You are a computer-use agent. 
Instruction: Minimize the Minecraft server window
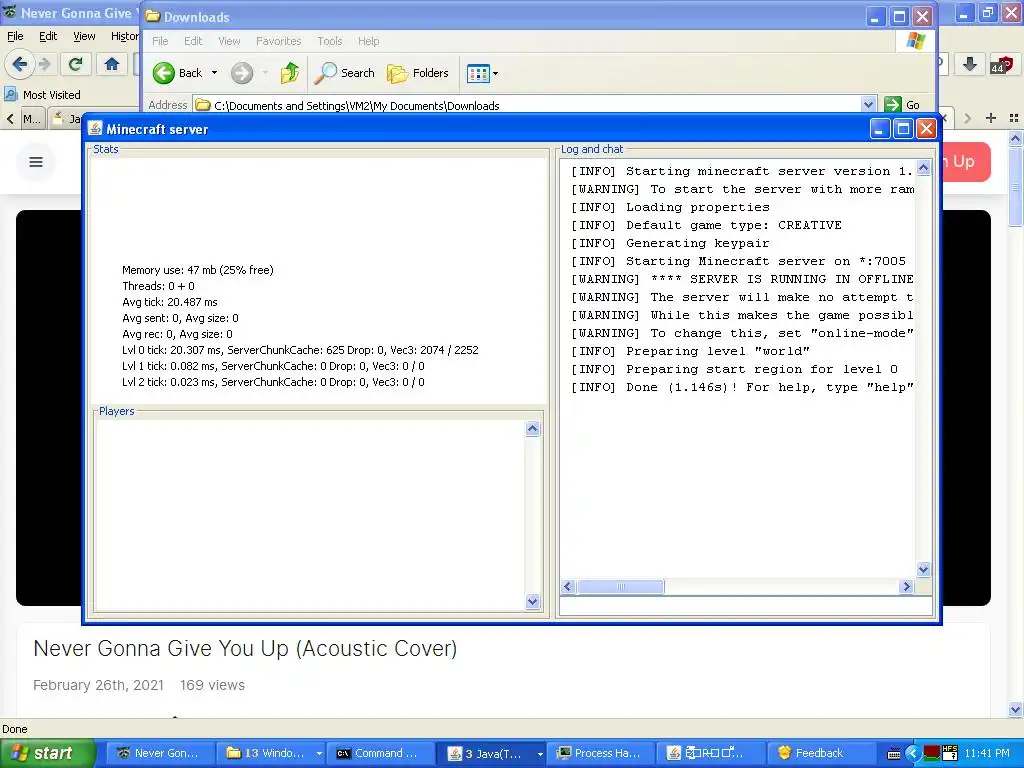879,129
